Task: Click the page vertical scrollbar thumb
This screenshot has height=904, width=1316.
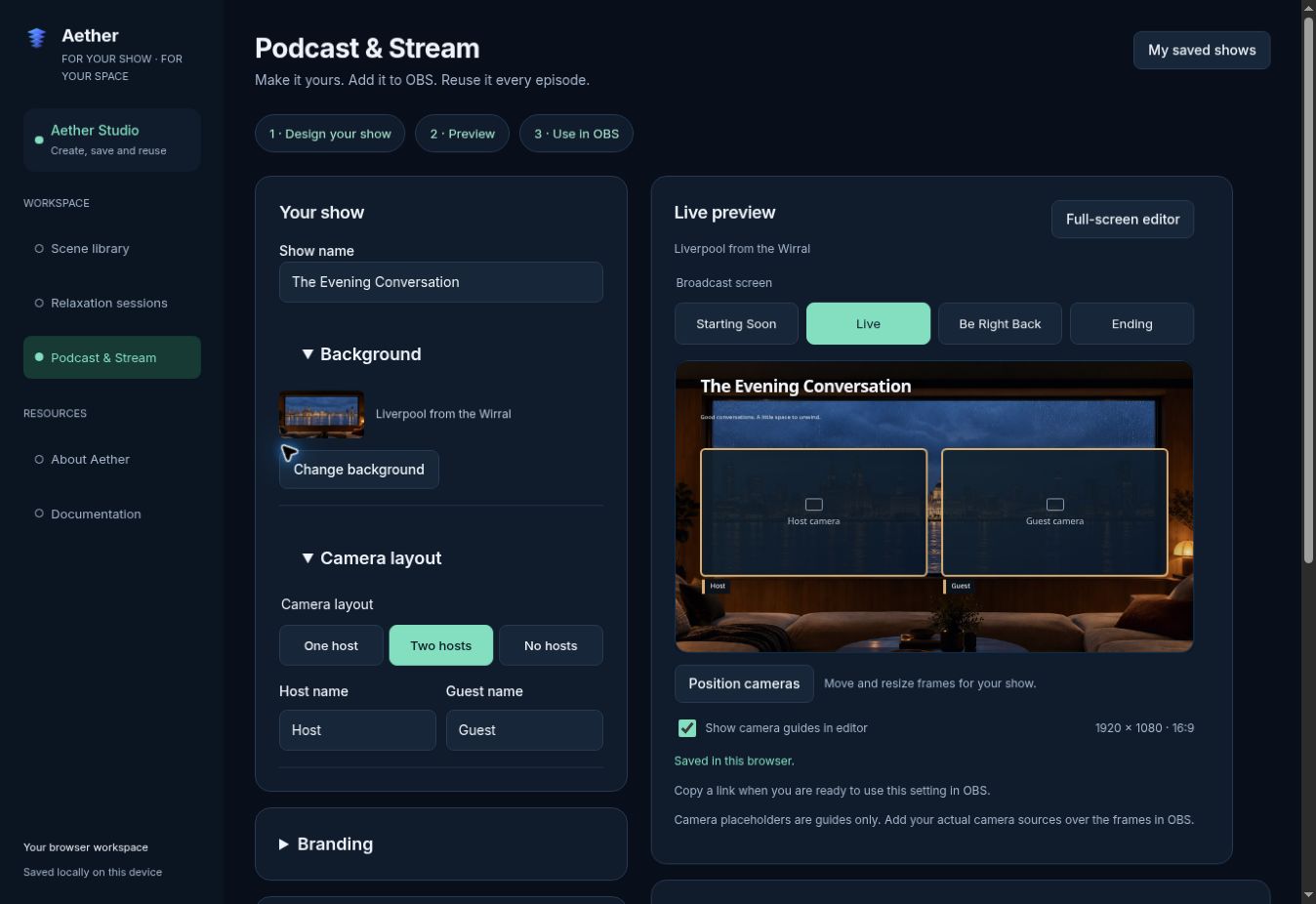Action: pyautogui.click(x=1308, y=288)
